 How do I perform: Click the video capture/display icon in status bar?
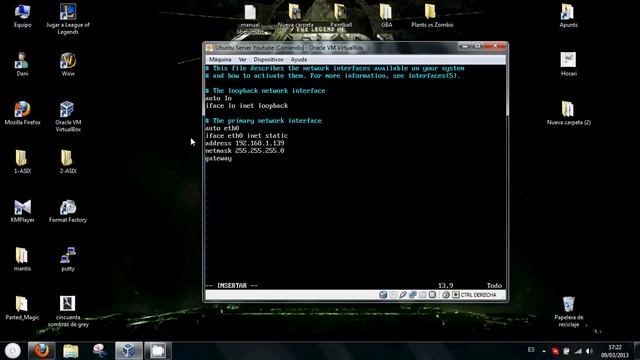[x=432, y=295]
